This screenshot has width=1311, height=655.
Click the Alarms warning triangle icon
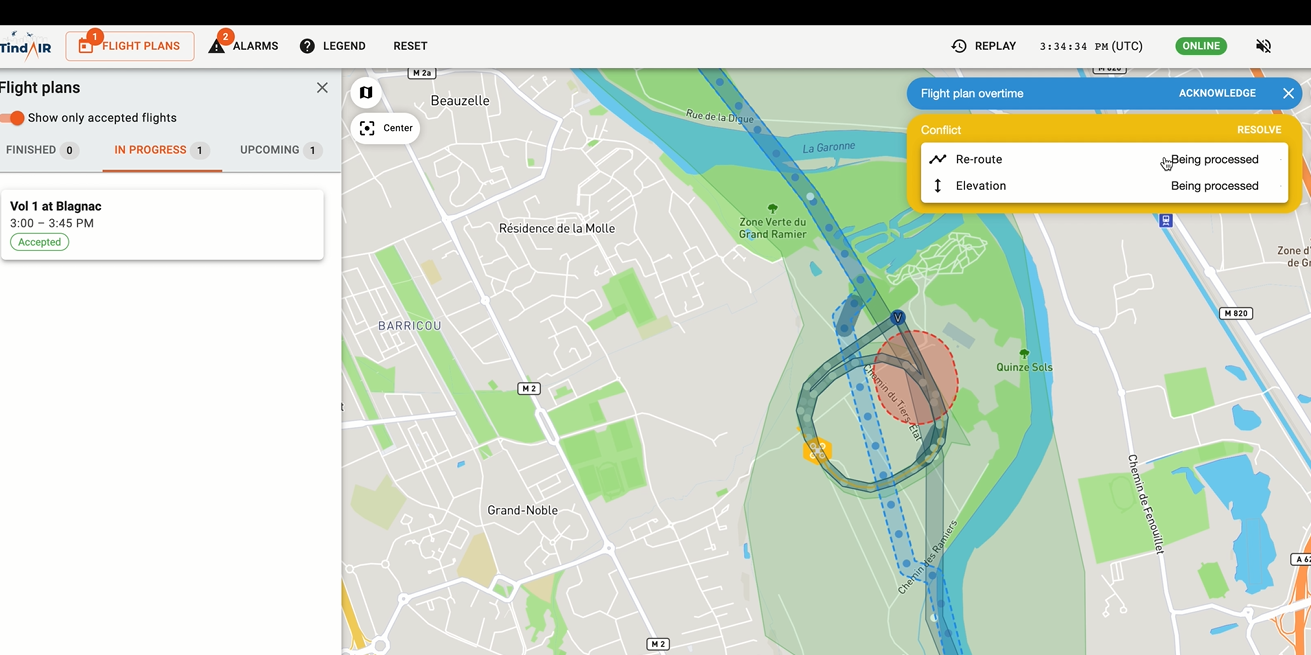(215, 45)
